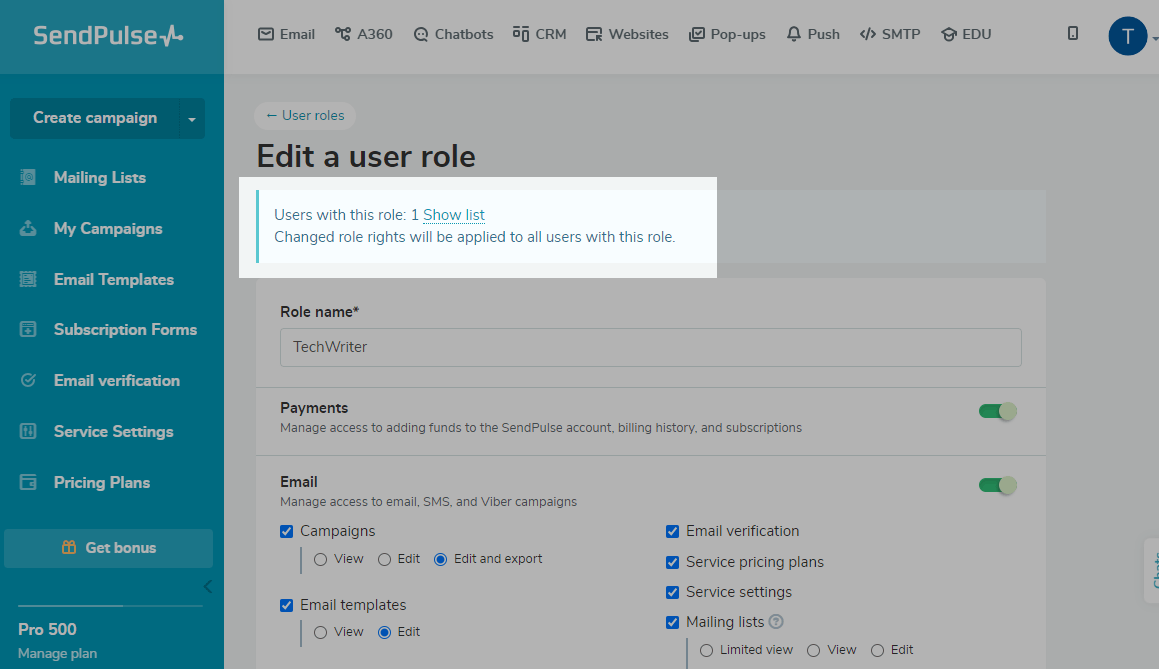Viewport: 1159px width, 669px height.
Task: Click the Subscription Forms sidebar icon
Action: (28, 330)
